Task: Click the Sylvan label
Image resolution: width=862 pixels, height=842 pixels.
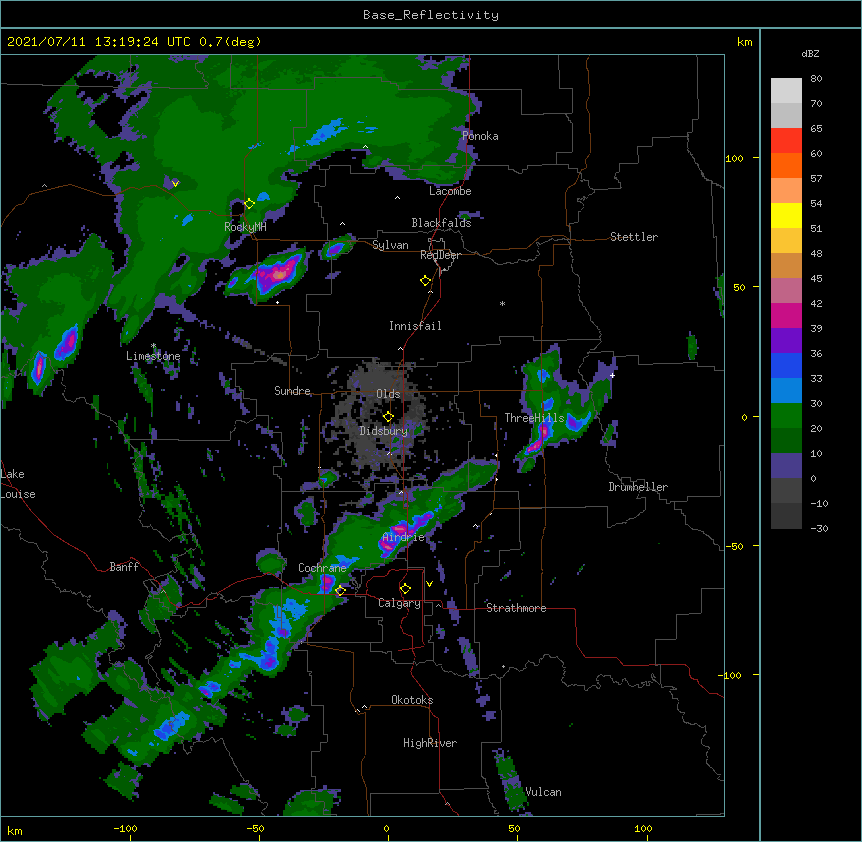Action: click(x=390, y=245)
